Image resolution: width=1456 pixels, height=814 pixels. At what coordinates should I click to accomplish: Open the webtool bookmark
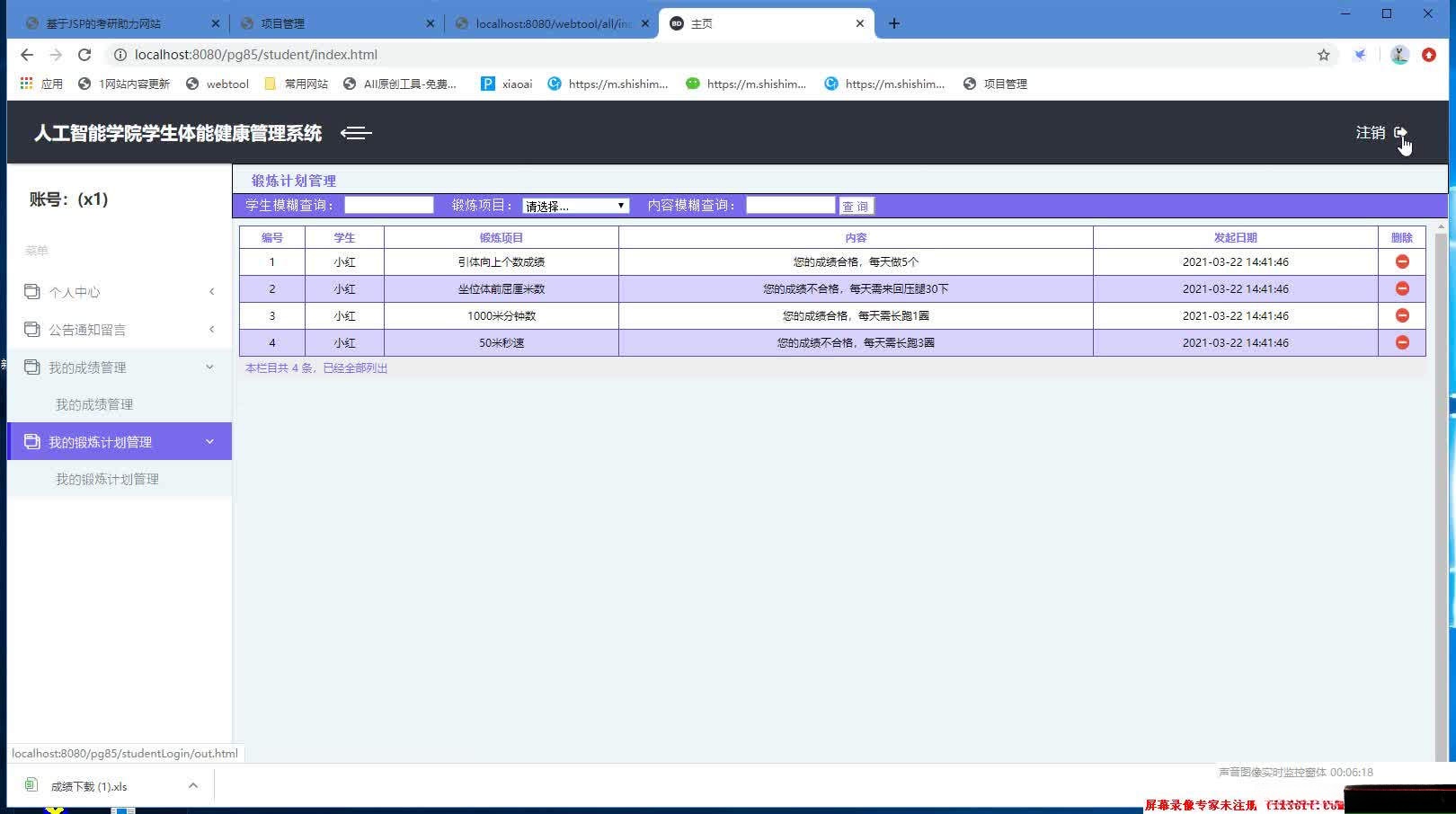coord(217,84)
